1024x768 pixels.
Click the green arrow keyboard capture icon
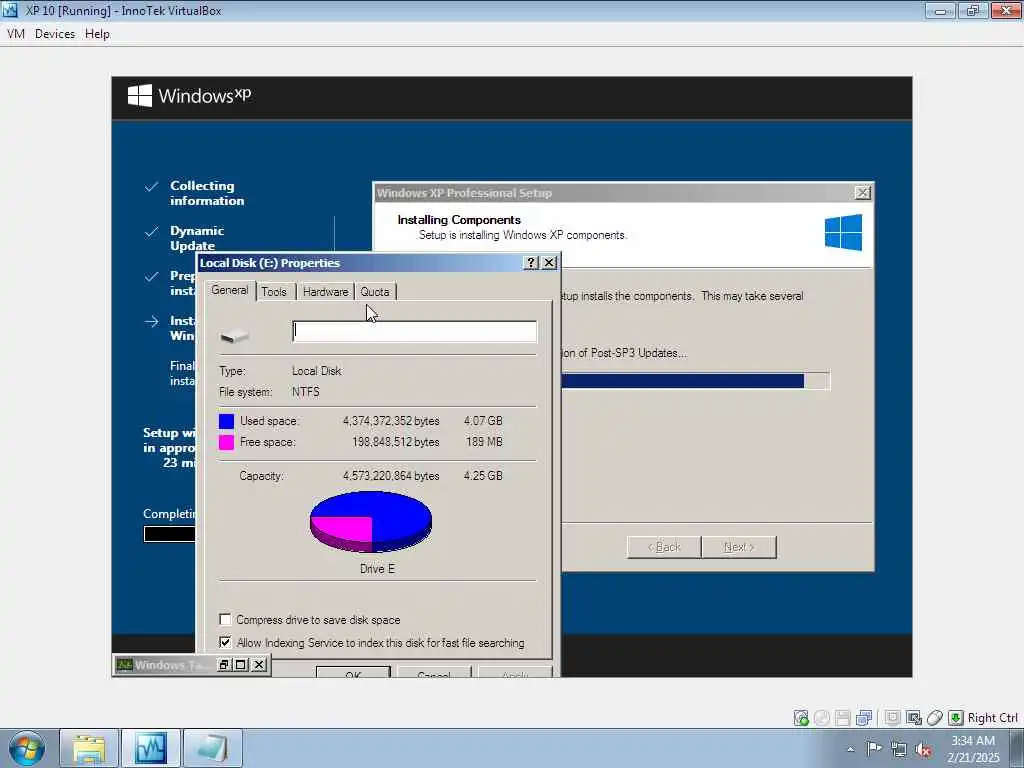coord(955,718)
